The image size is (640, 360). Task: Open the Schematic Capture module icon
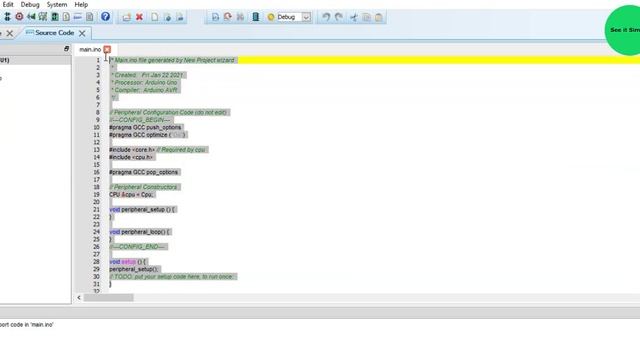tap(7, 17)
